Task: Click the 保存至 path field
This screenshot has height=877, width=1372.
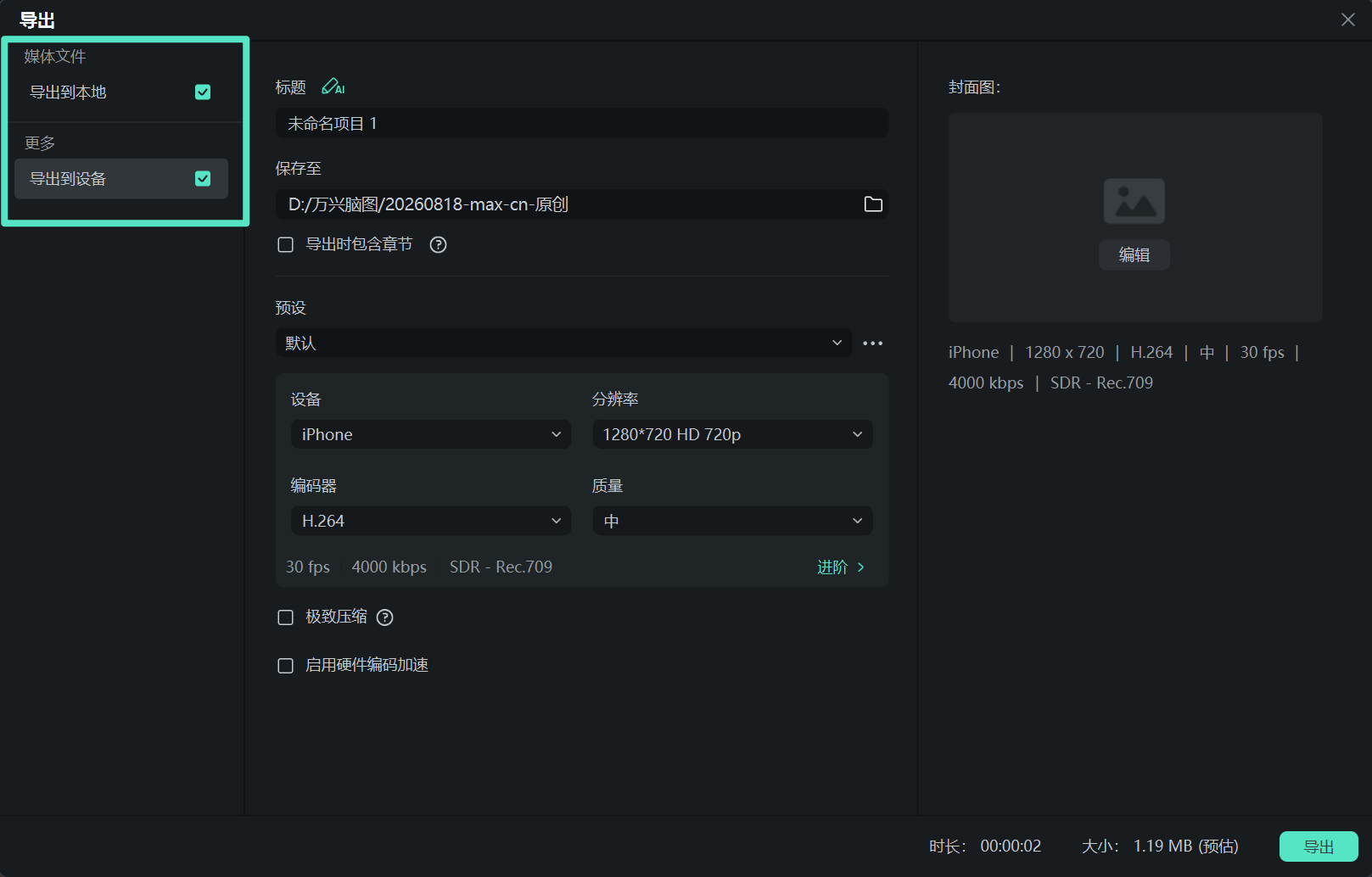Action: 582,204
